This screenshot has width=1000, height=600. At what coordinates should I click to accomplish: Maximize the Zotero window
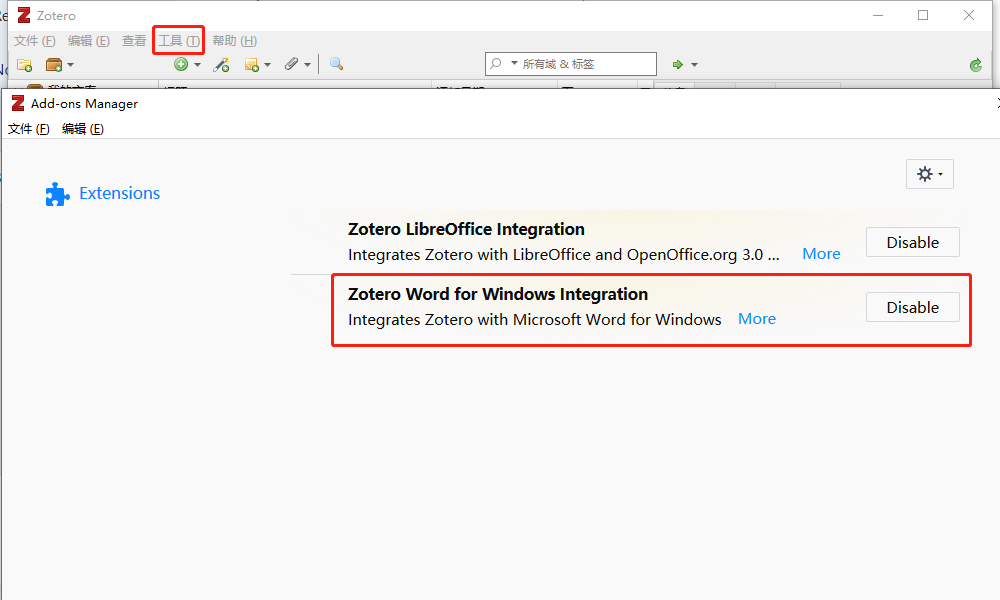click(x=923, y=15)
